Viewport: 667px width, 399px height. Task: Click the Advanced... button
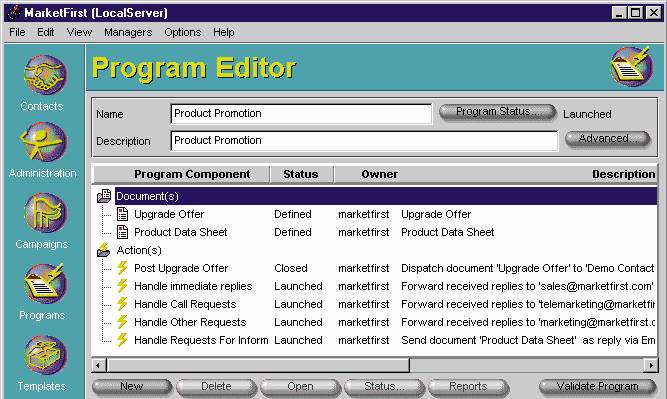click(607, 139)
